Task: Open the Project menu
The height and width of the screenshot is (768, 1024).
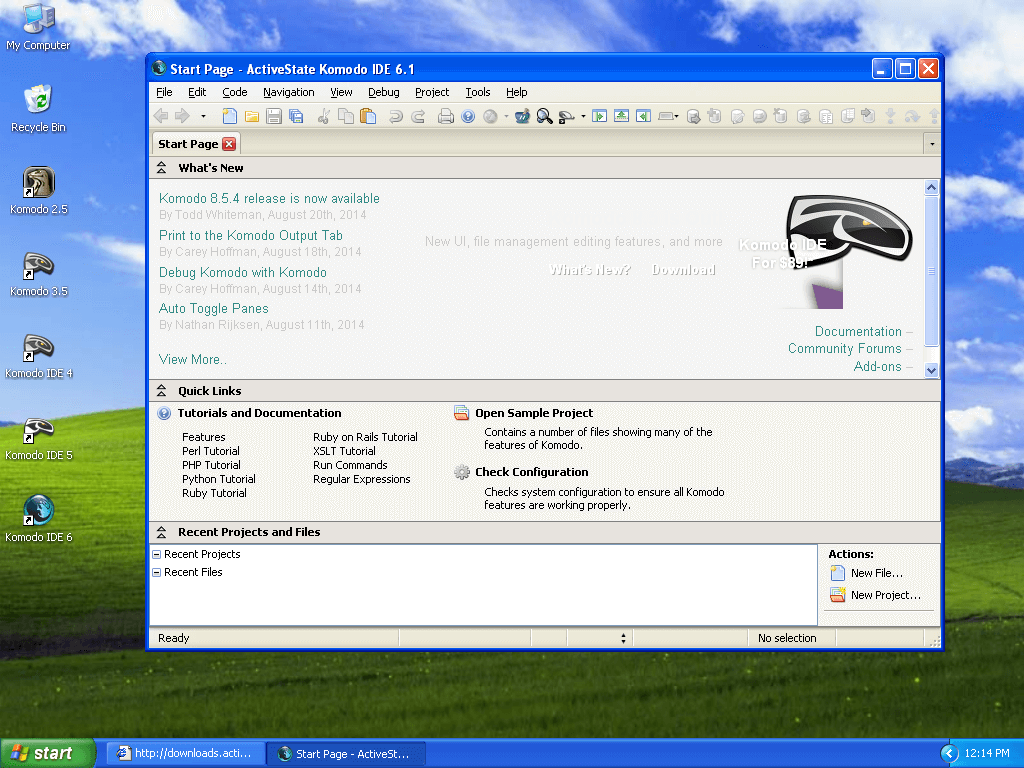Action: (432, 92)
